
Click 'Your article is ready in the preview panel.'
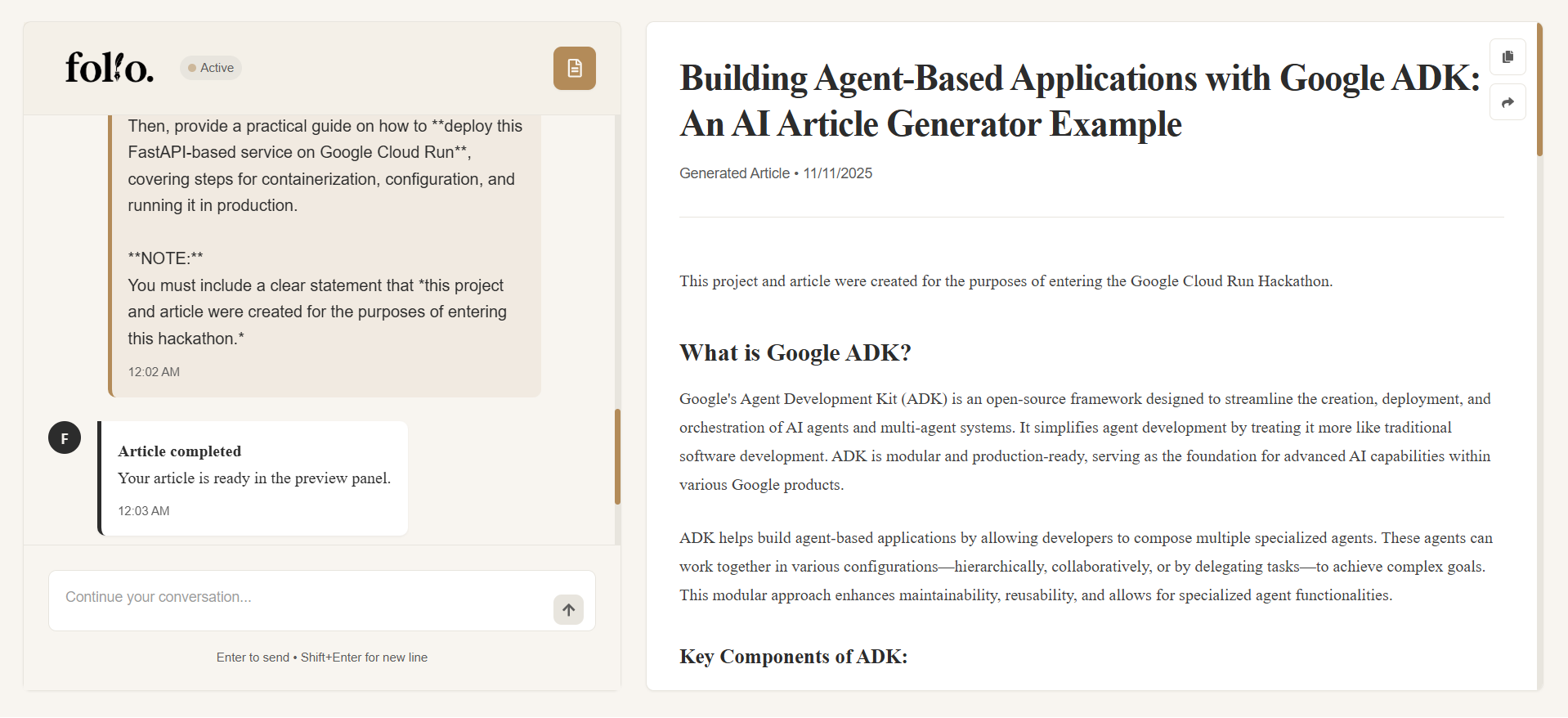(x=254, y=478)
